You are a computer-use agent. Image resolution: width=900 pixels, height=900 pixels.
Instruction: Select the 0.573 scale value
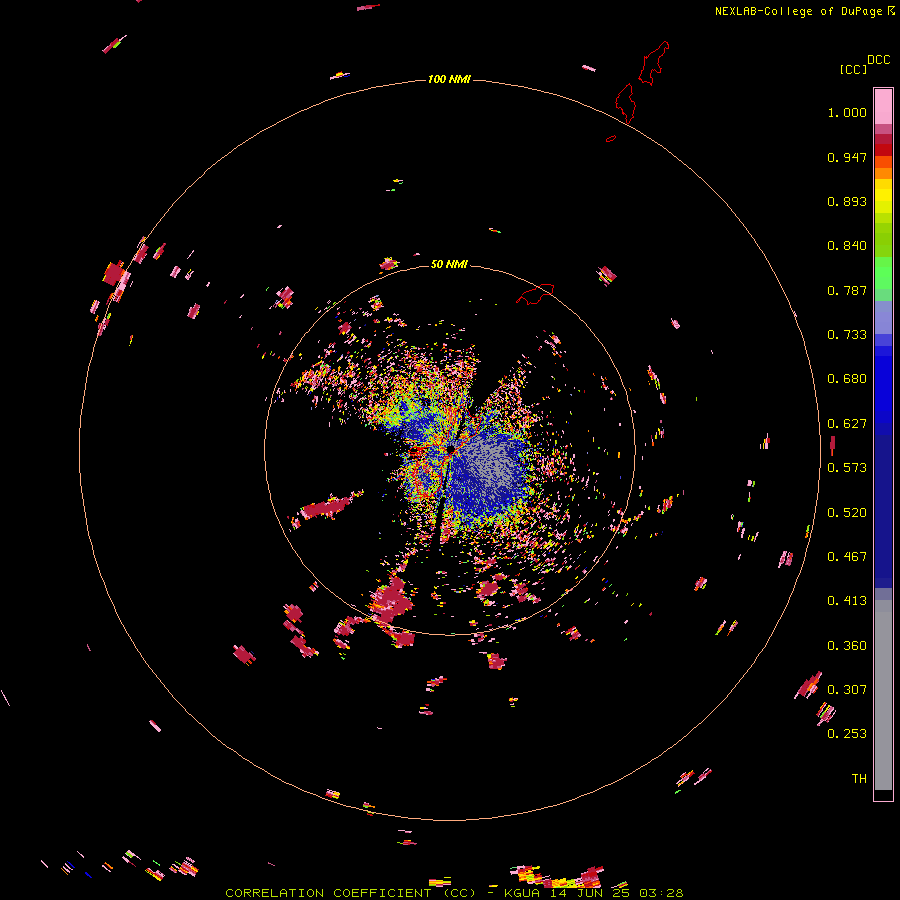847,468
